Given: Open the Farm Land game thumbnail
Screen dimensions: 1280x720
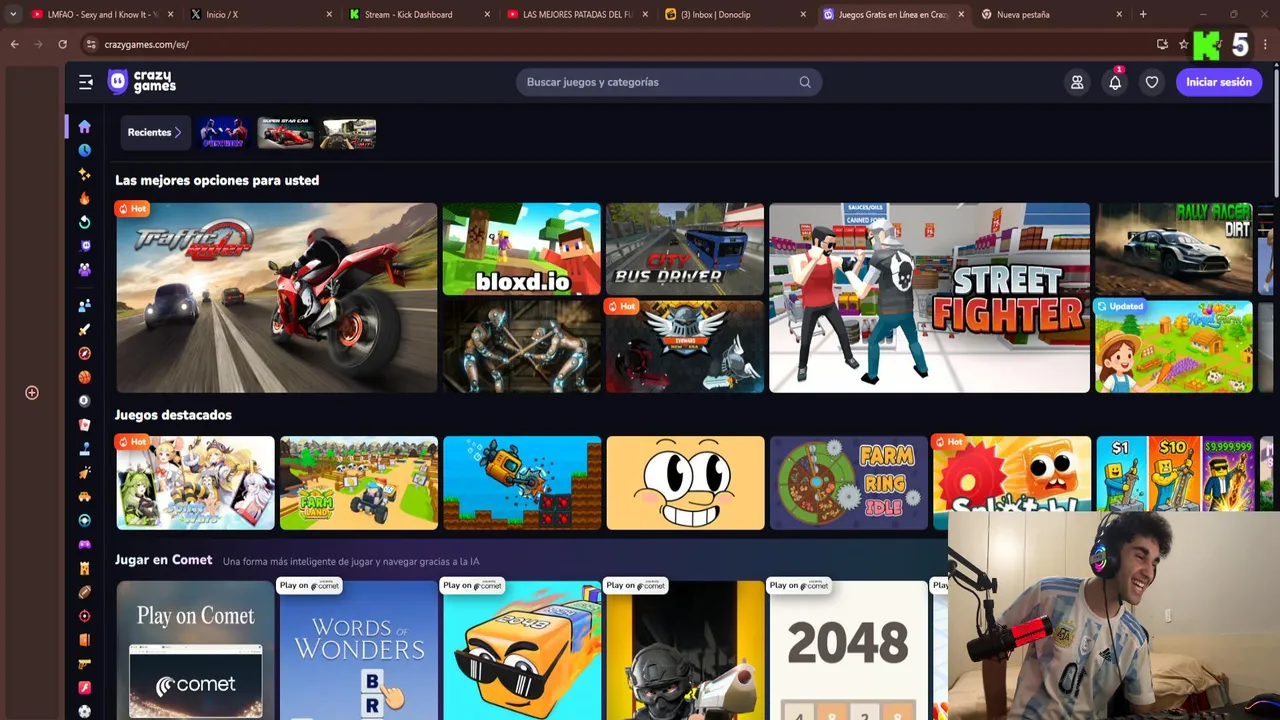Looking at the screenshot, I should pyautogui.click(x=359, y=483).
